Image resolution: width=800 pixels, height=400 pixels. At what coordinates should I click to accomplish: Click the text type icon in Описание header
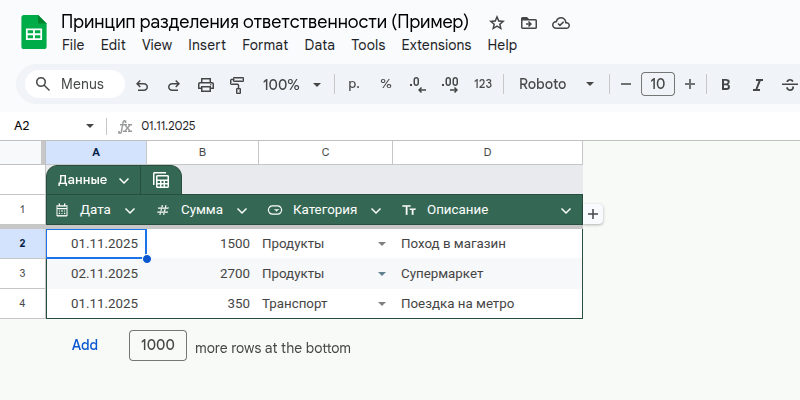click(409, 210)
